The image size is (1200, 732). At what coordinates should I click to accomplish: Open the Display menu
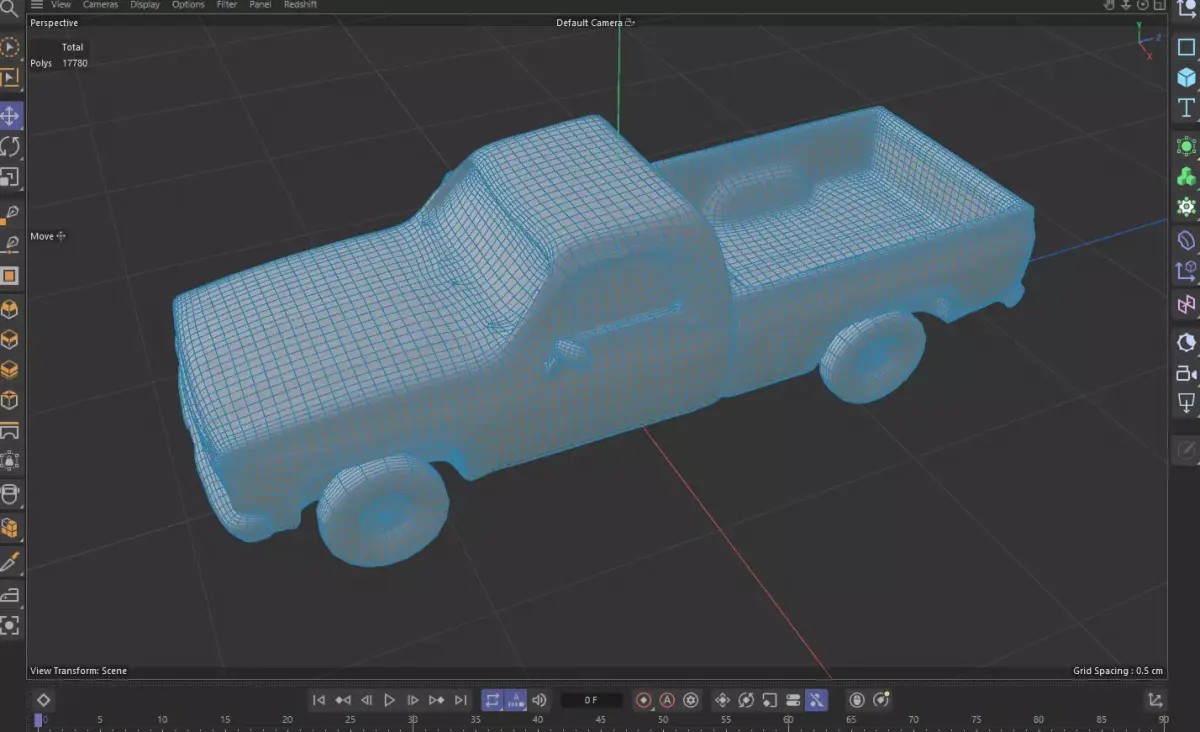click(145, 5)
